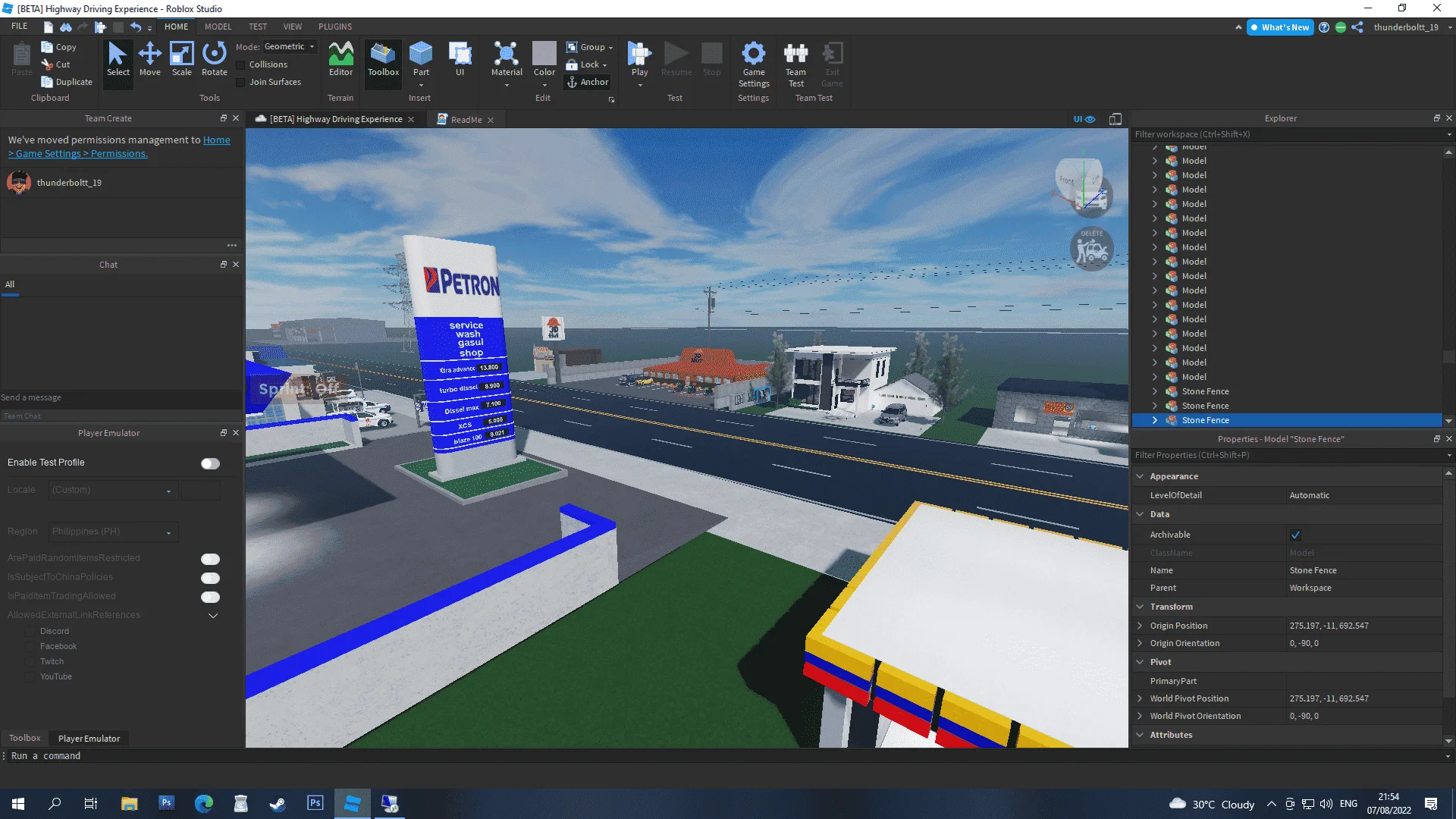Click the Explorer panel vertical scrollbar

point(1448,356)
